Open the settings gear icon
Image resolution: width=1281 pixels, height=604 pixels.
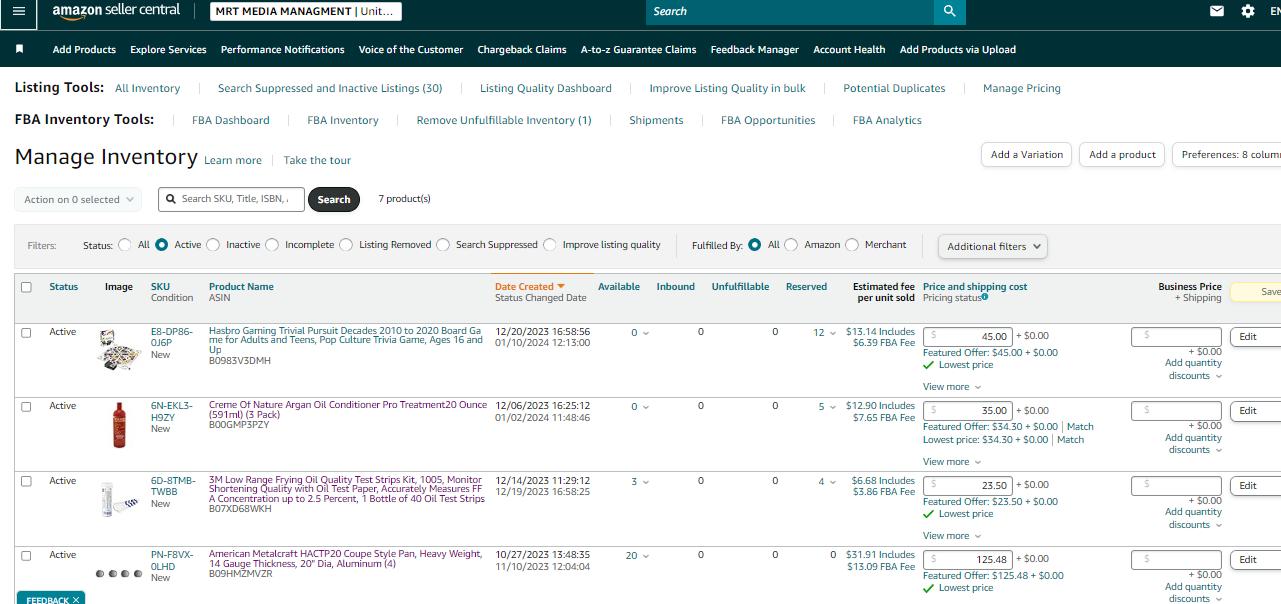(1248, 11)
